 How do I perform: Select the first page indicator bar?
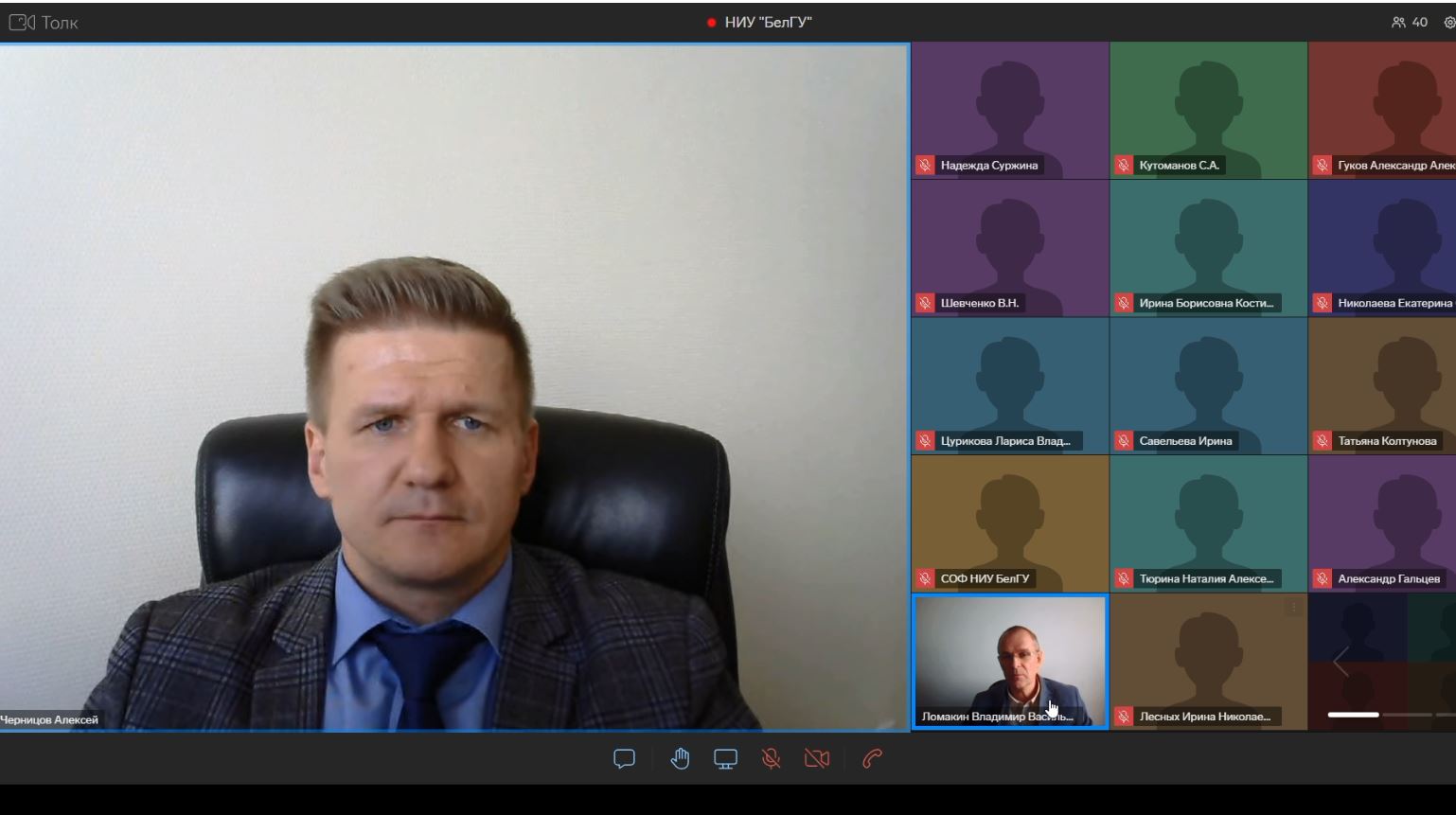click(x=1353, y=715)
